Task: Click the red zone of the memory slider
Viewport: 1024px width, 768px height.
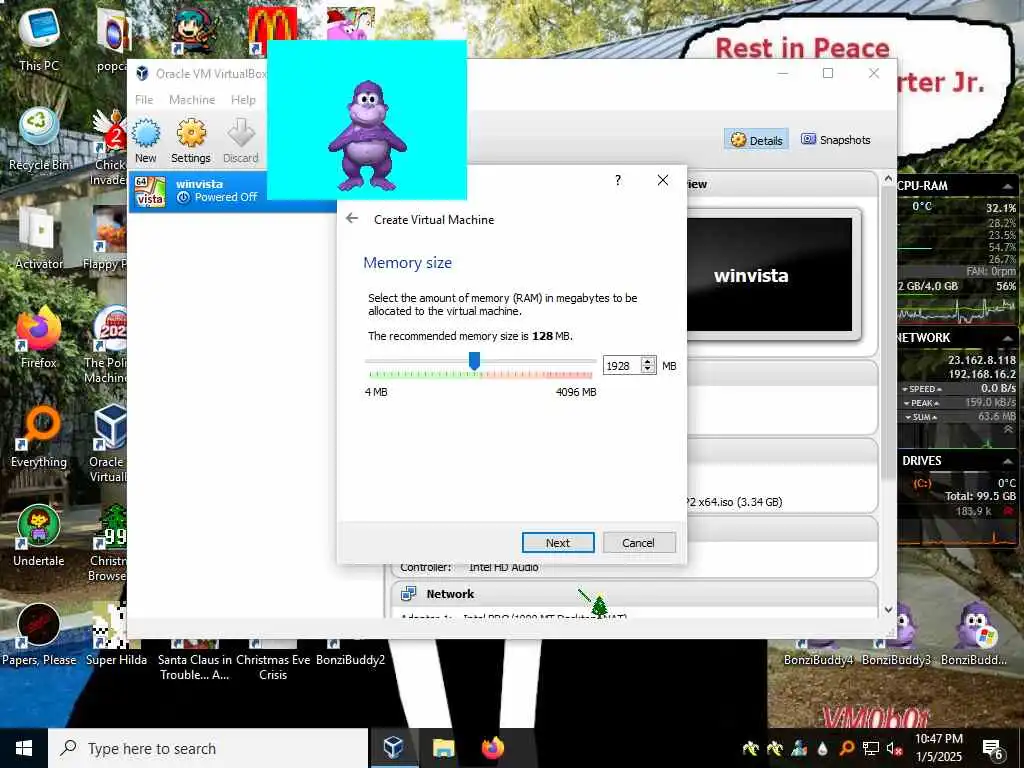Action: [x=539, y=375]
